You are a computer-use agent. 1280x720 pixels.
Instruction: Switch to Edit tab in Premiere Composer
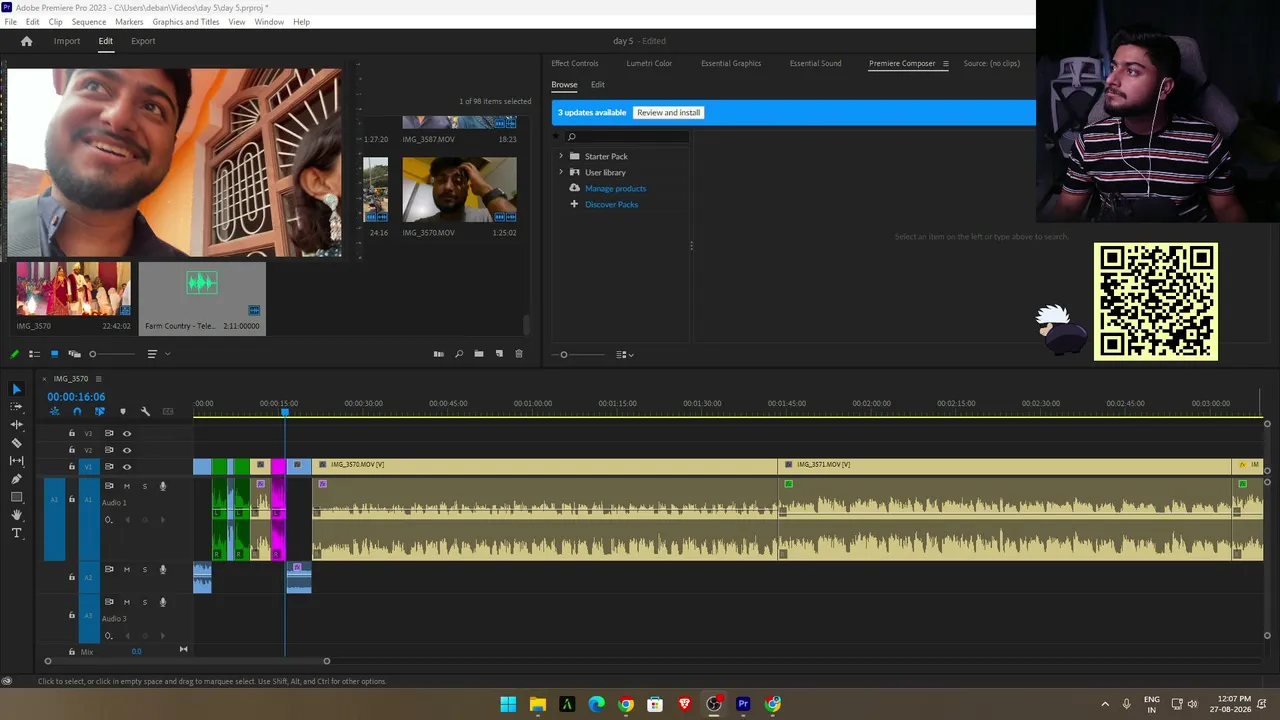598,85
